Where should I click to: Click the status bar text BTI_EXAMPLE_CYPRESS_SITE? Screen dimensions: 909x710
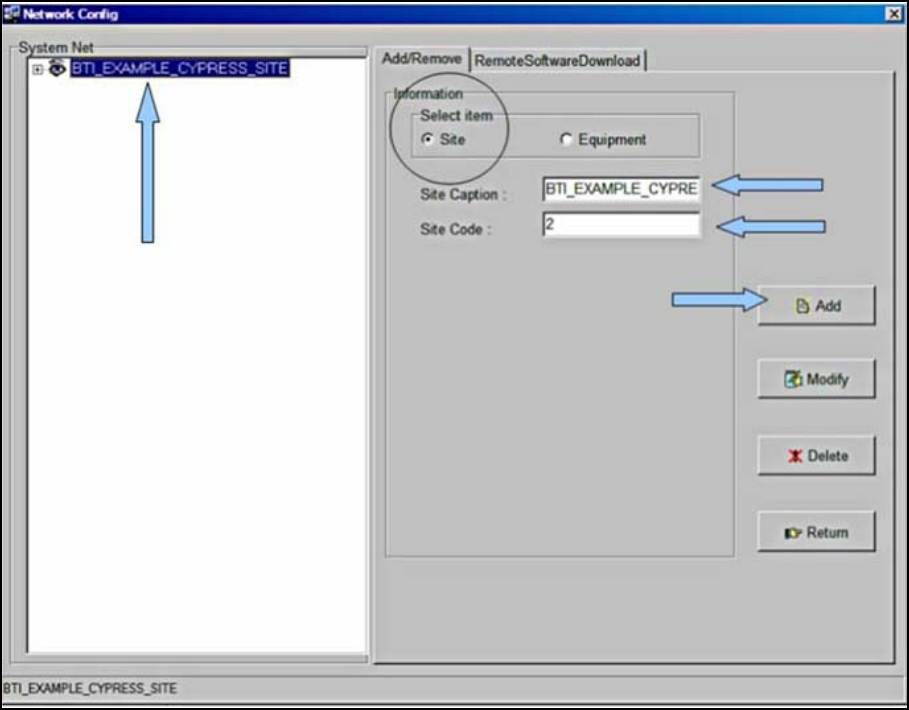[90, 688]
